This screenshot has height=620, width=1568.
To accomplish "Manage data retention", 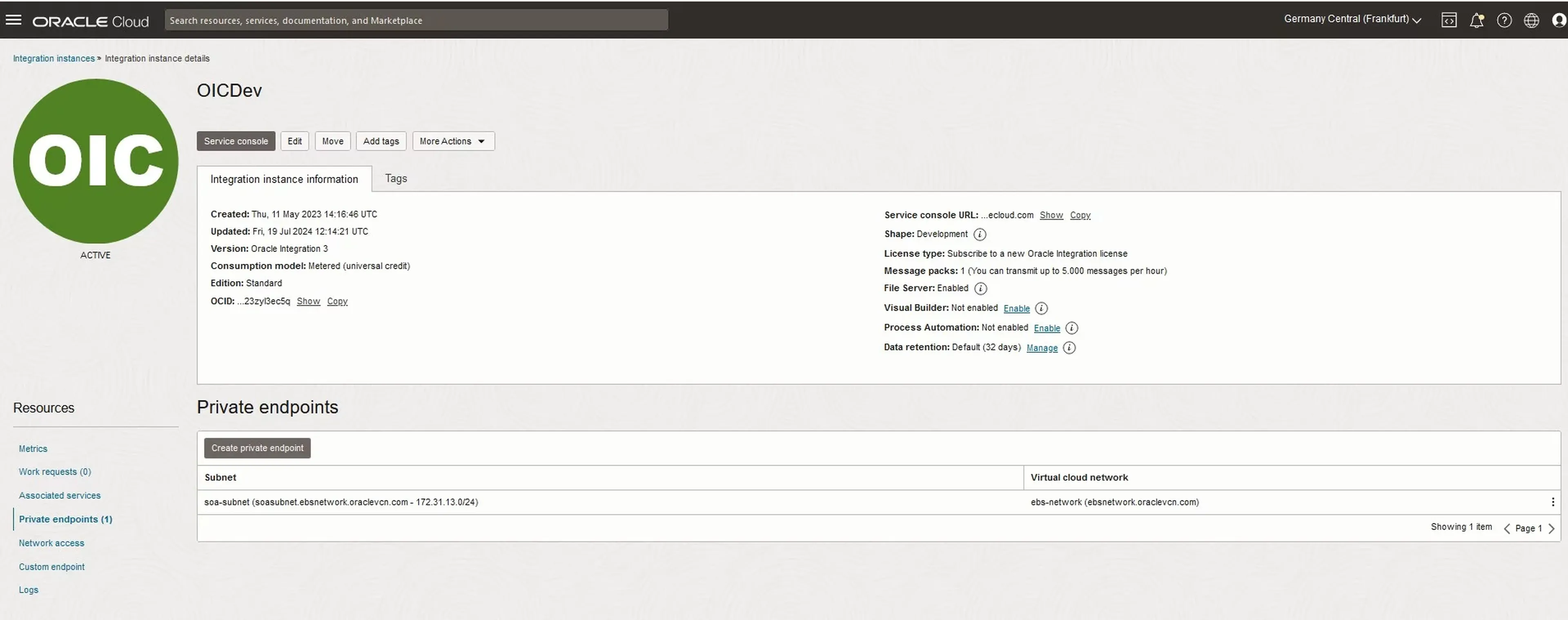I will point(1042,348).
